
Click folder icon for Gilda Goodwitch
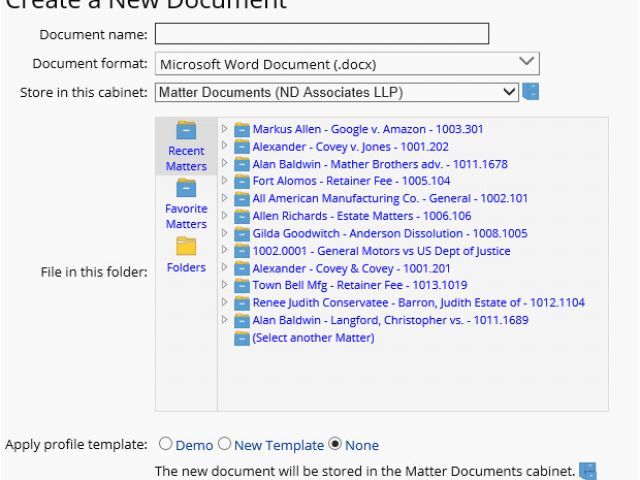pos(242,234)
